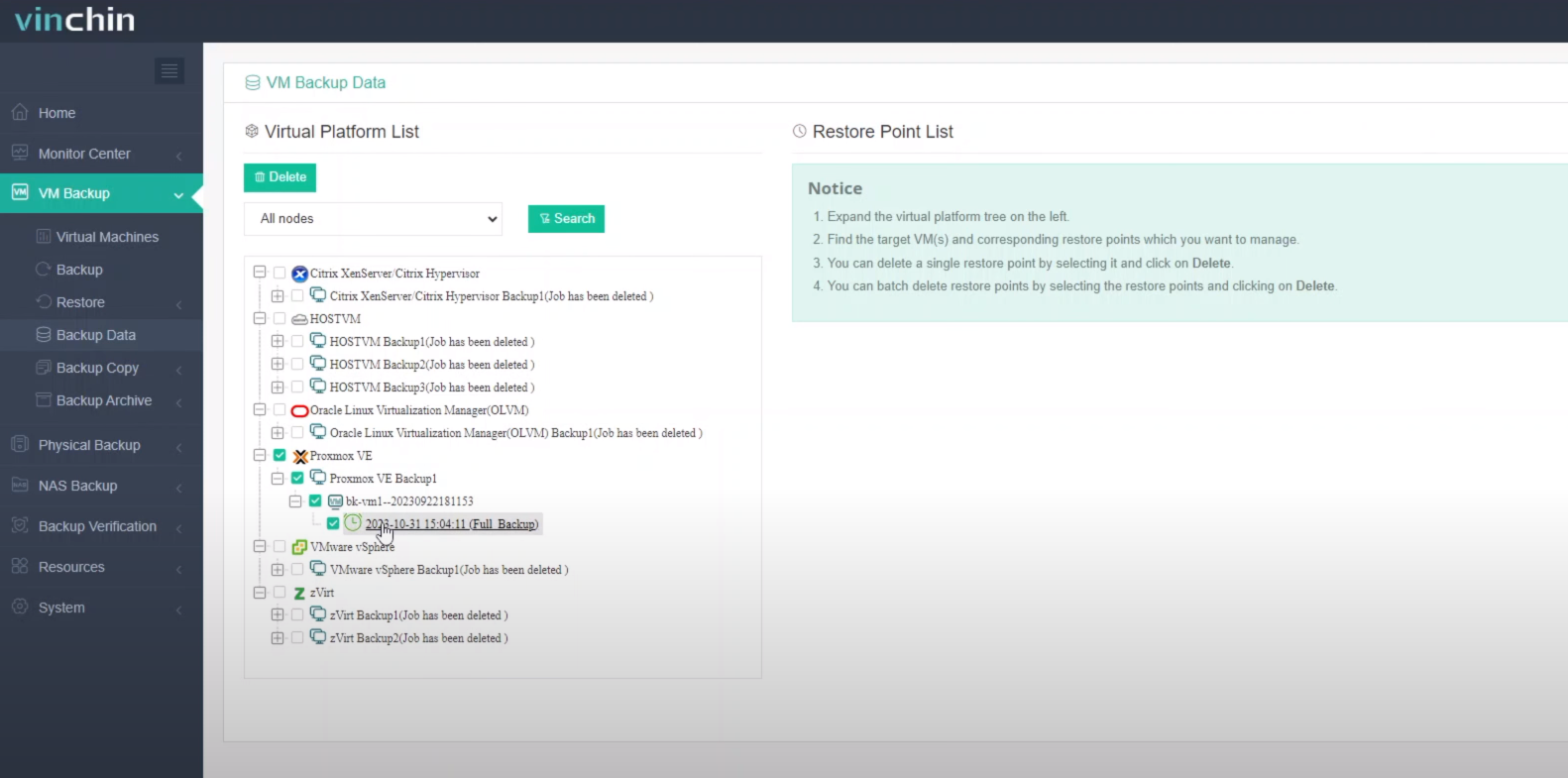The image size is (1568, 778).
Task: Select the 2023-10-31 15:04:11 Full Backup link
Action: (x=452, y=524)
